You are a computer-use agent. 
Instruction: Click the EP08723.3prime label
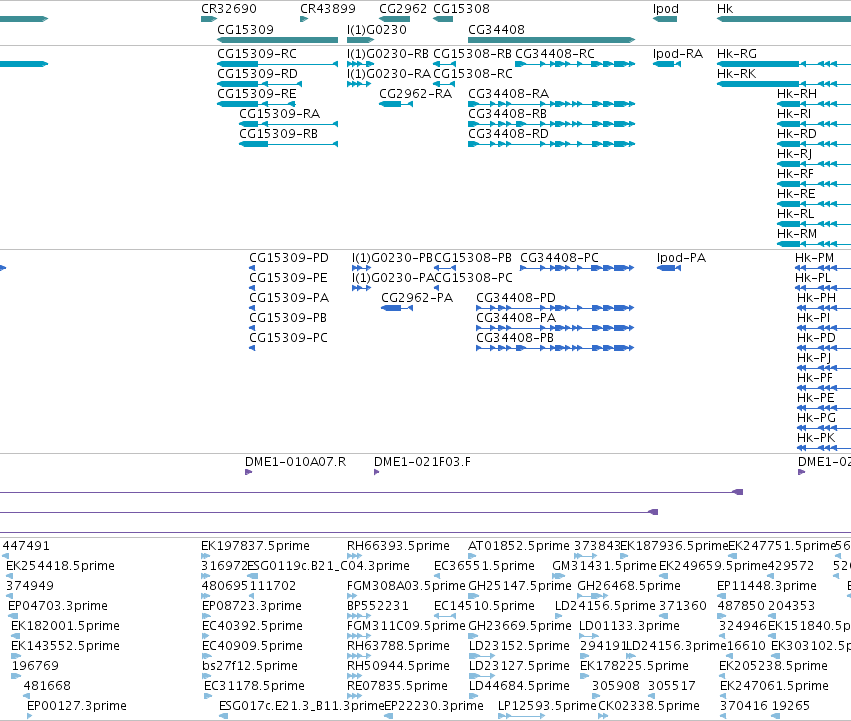252,606
